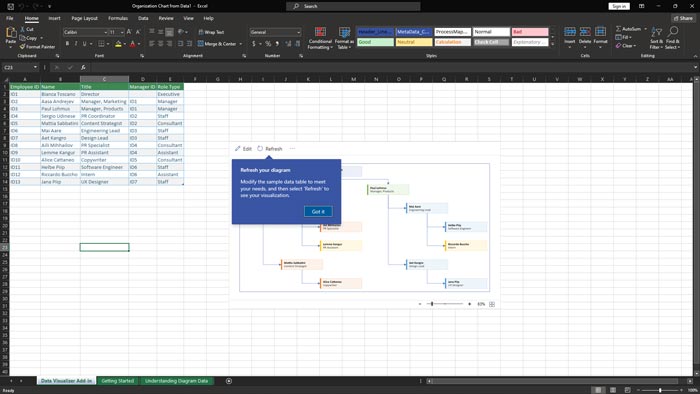Click the Paste clipboard icon

[11, 33]
